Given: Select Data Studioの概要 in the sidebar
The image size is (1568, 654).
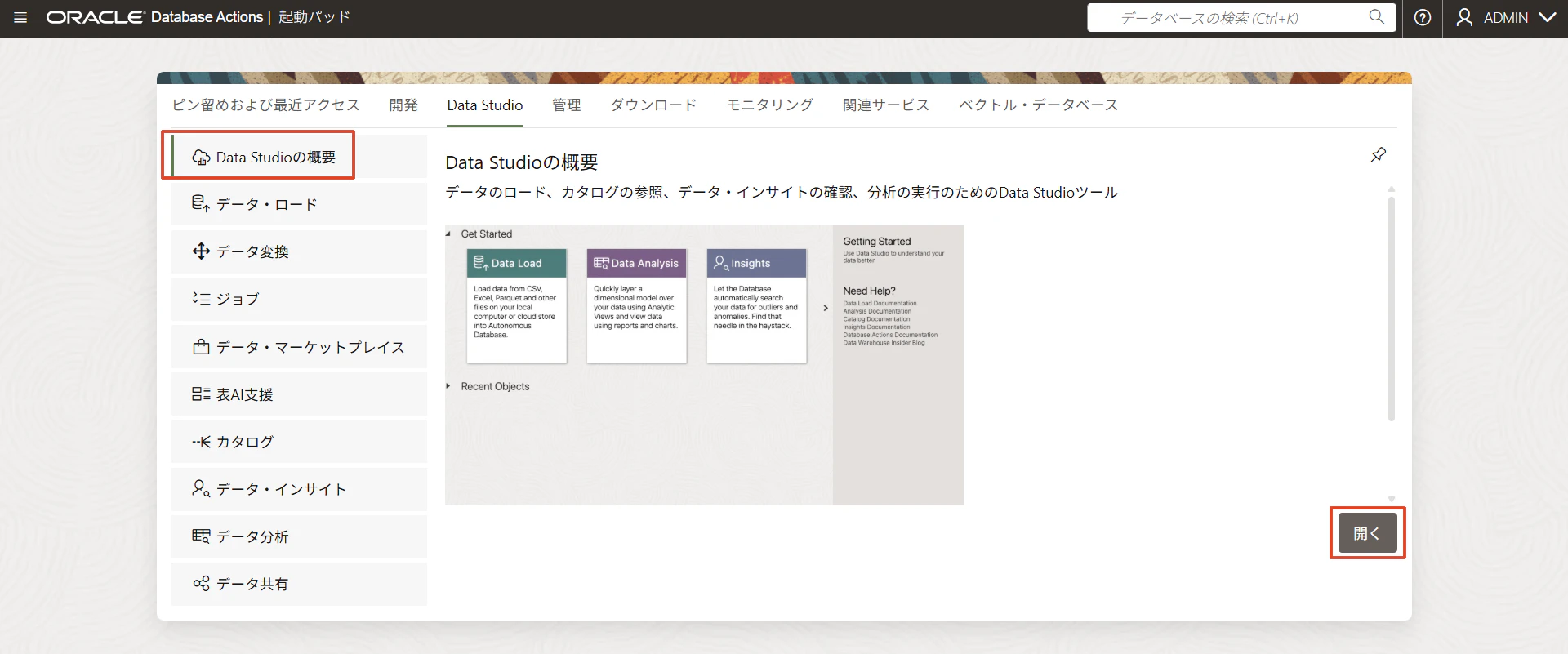Looking at the screenshot, I should pyautogui.click(x=299, y=157).
